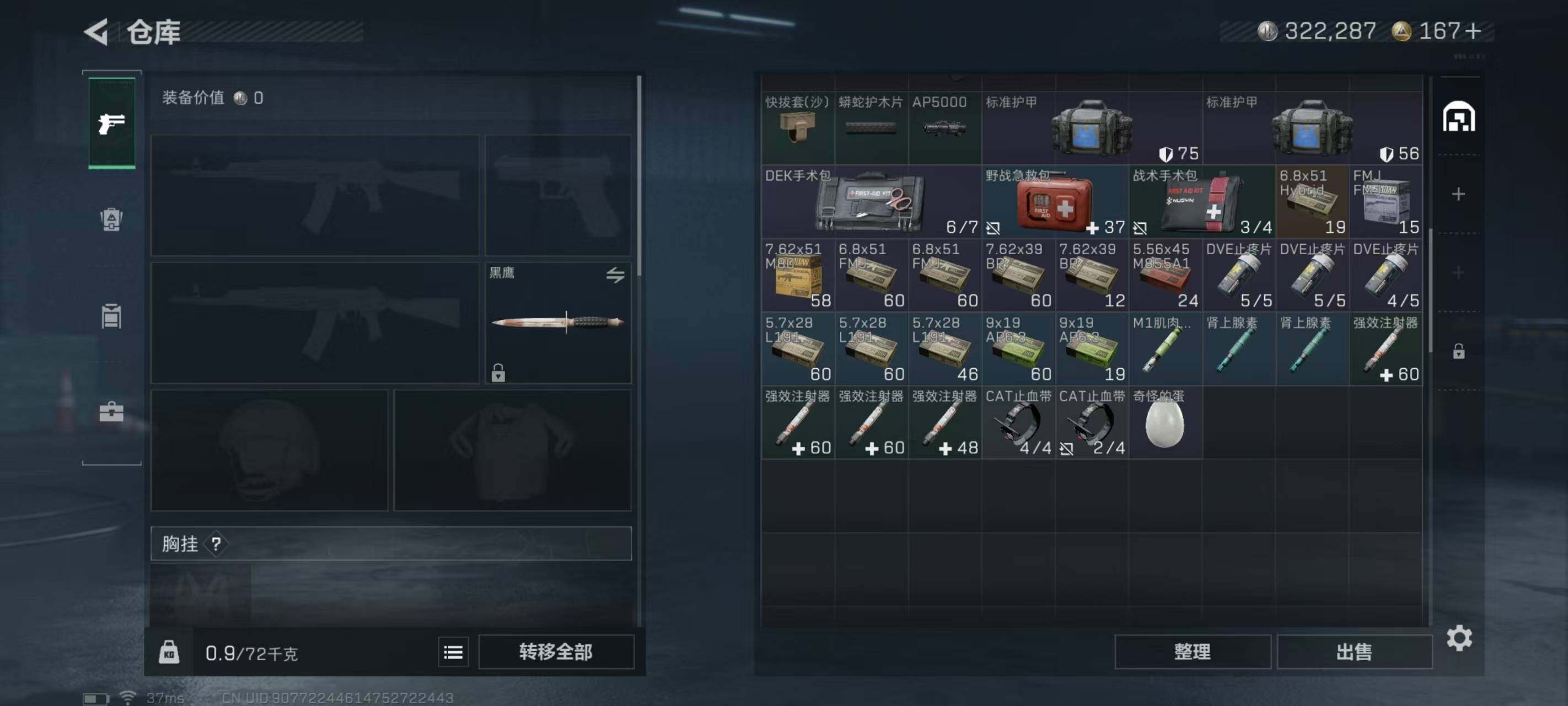Go back using the arrow beside 仓库
Viewport: 1568px width, 706px height.
click(x=96, y=31)
